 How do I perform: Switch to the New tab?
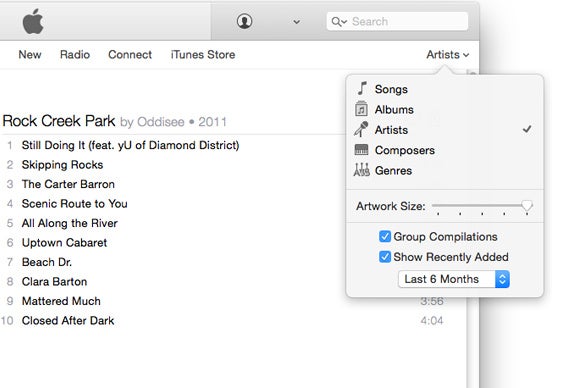(x=30, y=55)
